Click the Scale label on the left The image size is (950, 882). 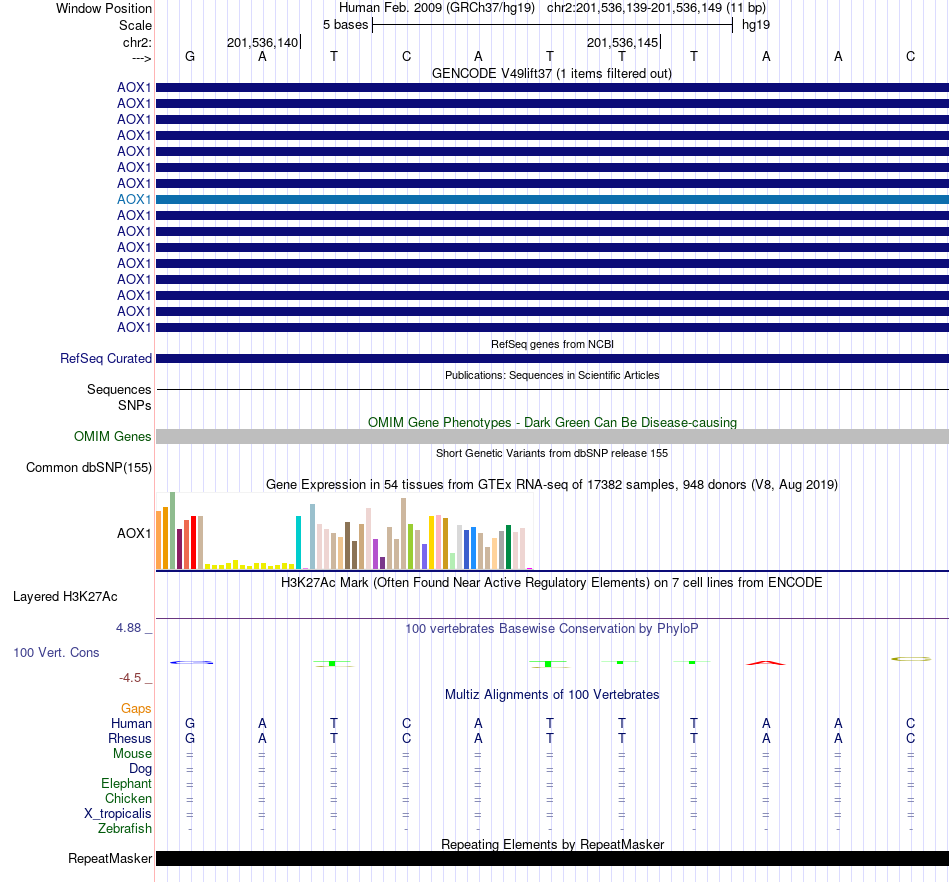[x=135, y=25]
